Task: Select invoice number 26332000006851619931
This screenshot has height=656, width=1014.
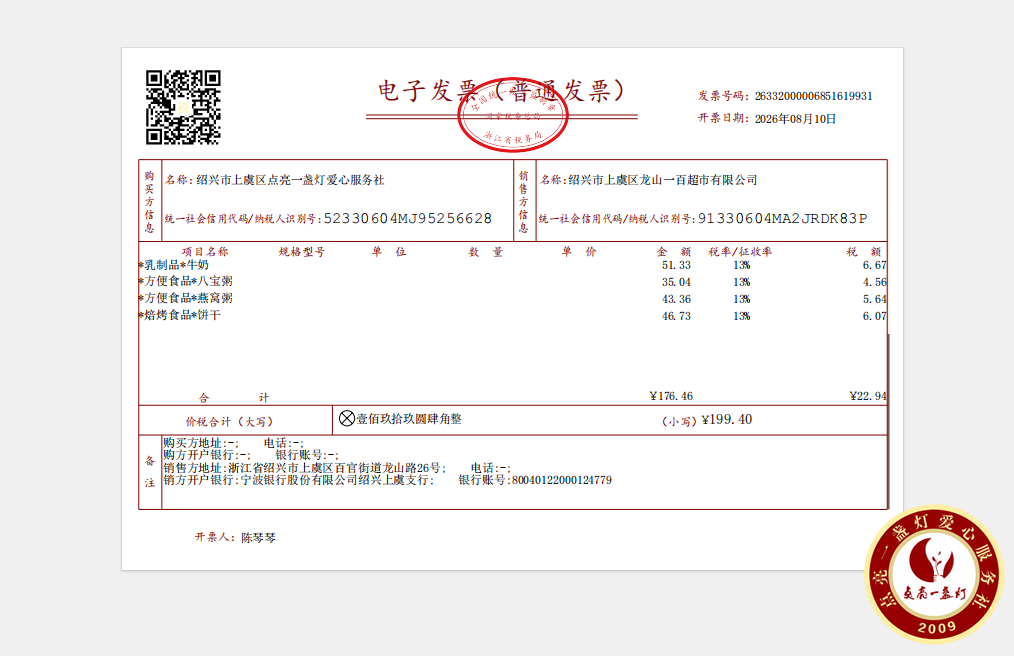Action: pyautogui.click(x=814, y=96)
